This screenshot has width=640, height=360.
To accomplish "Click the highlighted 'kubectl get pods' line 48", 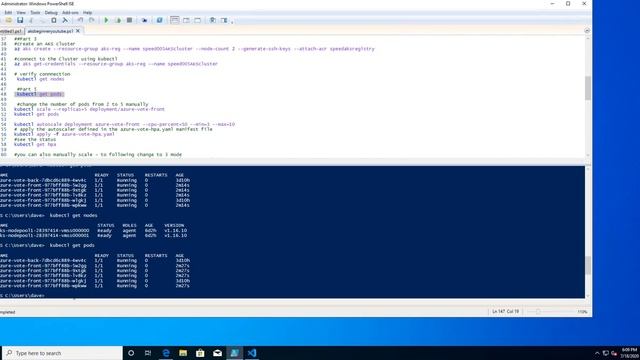I will click(40, 94).
